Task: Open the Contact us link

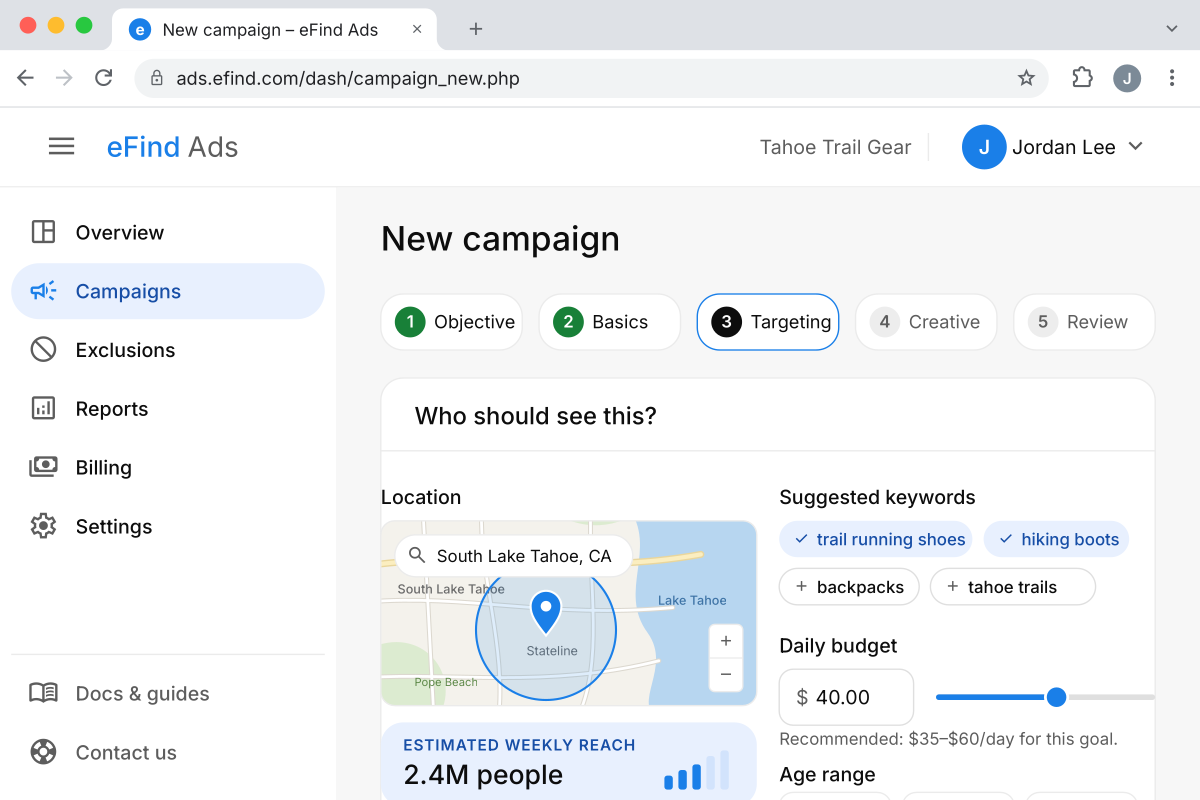Action: (168, 752)
